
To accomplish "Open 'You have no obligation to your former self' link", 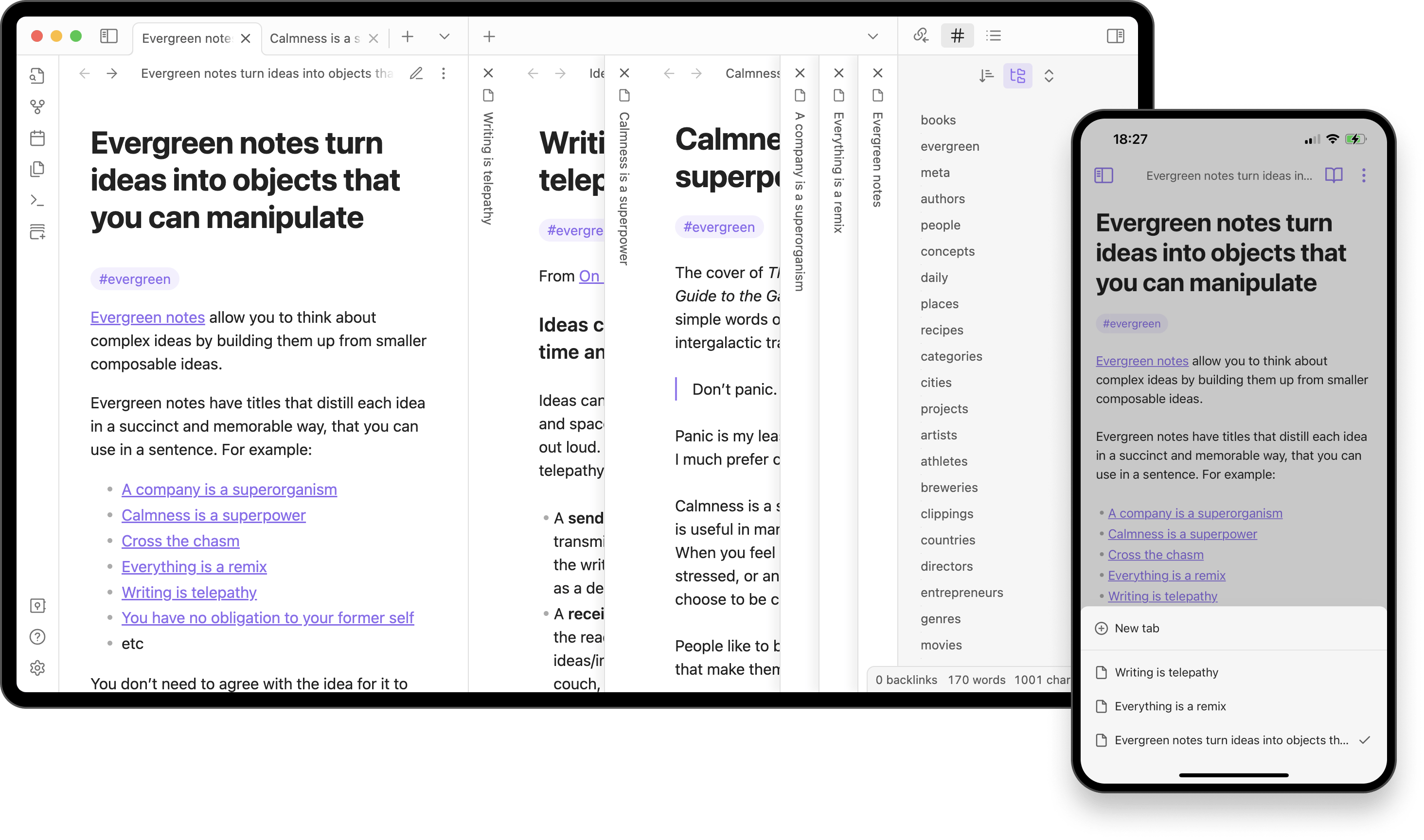I will pyautogui.click(x=267, y=617).
